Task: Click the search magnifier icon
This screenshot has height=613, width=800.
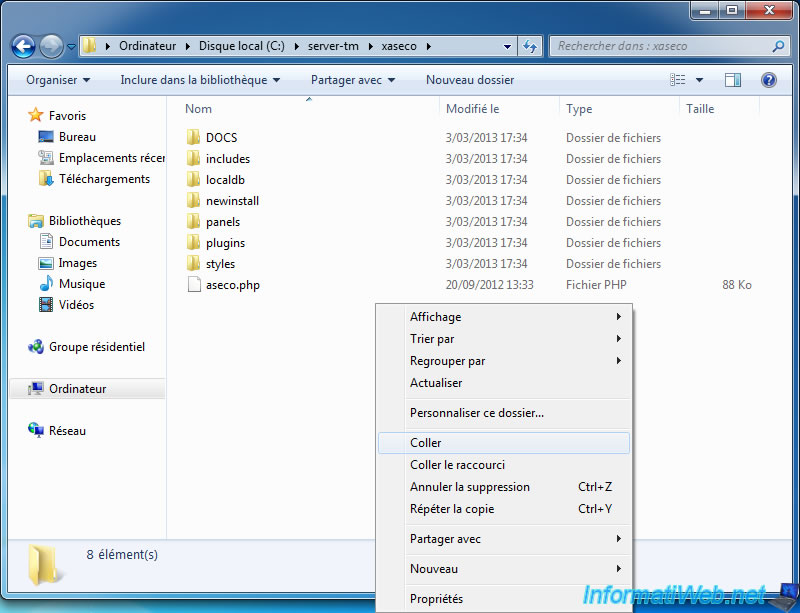Action: [x=778, y=46]
